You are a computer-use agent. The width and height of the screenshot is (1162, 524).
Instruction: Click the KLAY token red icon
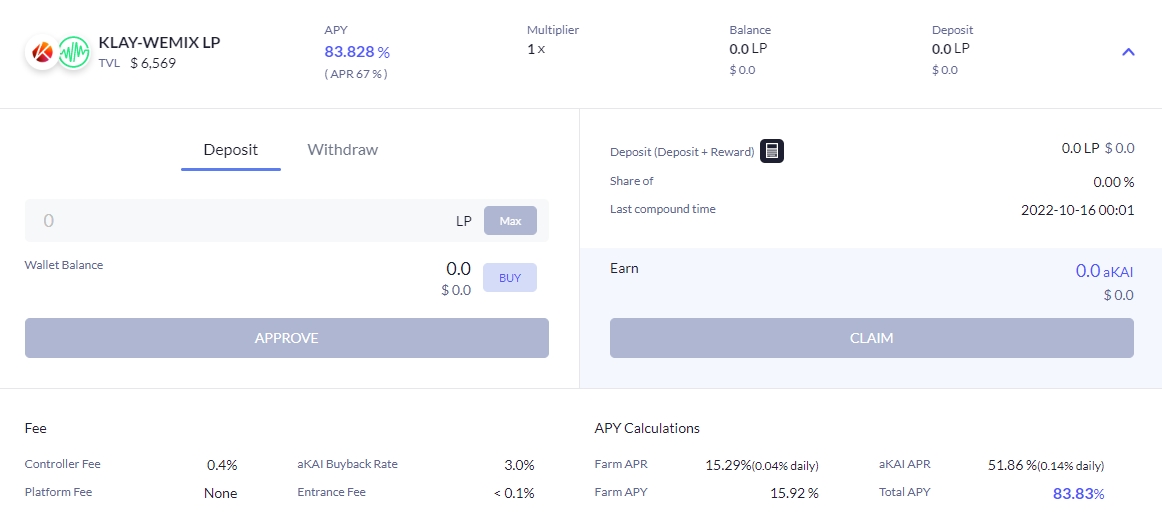pyautogui.click(x=42, y=52)
